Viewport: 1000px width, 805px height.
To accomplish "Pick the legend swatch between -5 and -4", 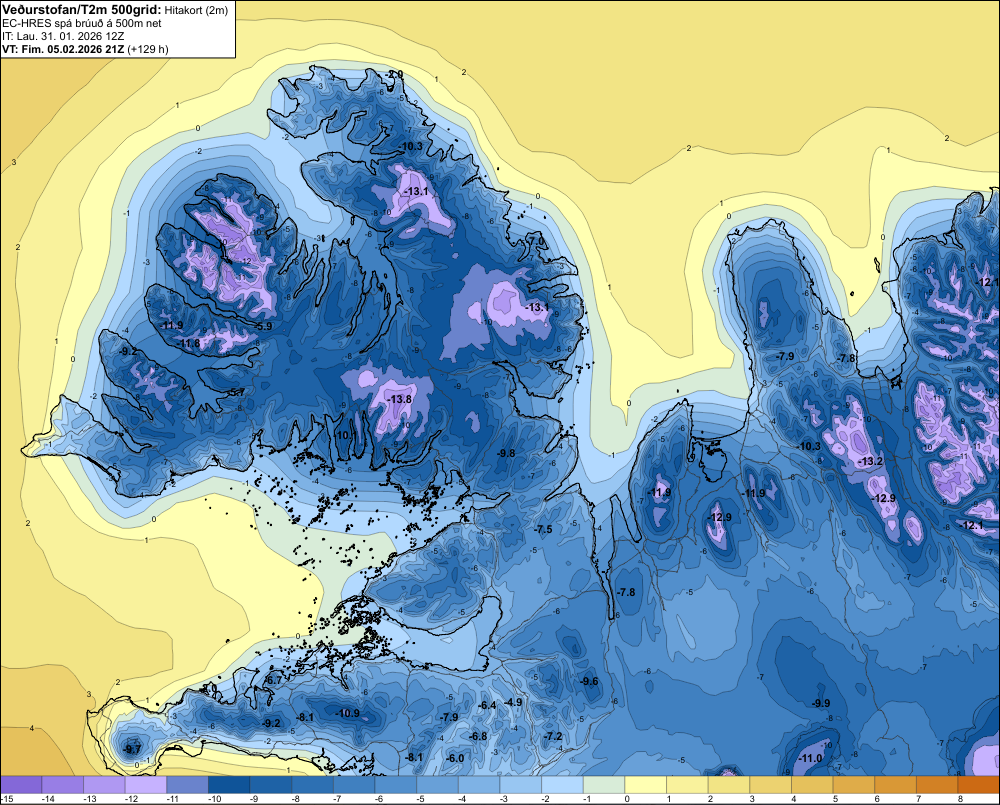I will (438, 785).
